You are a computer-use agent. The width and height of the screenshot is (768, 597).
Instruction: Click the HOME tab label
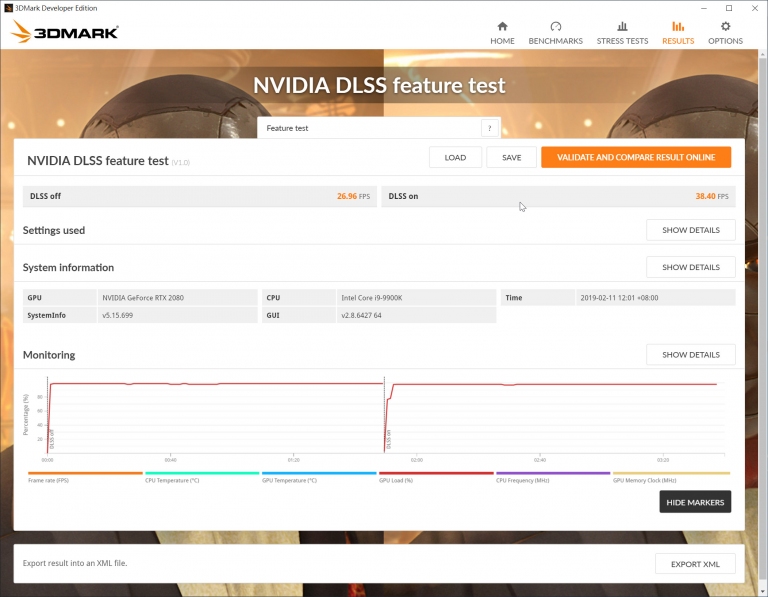[x=502, y=41]
